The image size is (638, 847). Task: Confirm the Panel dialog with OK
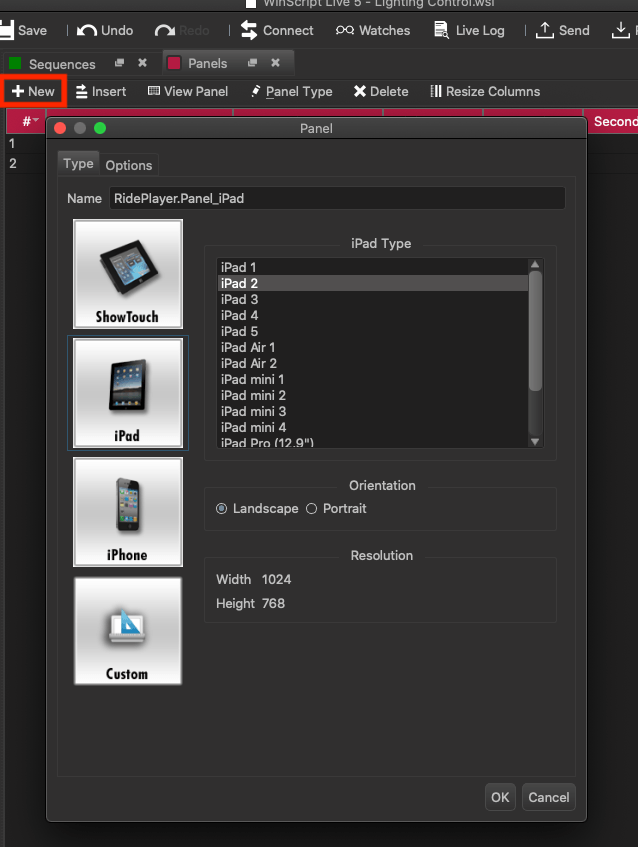pos(500,797)
